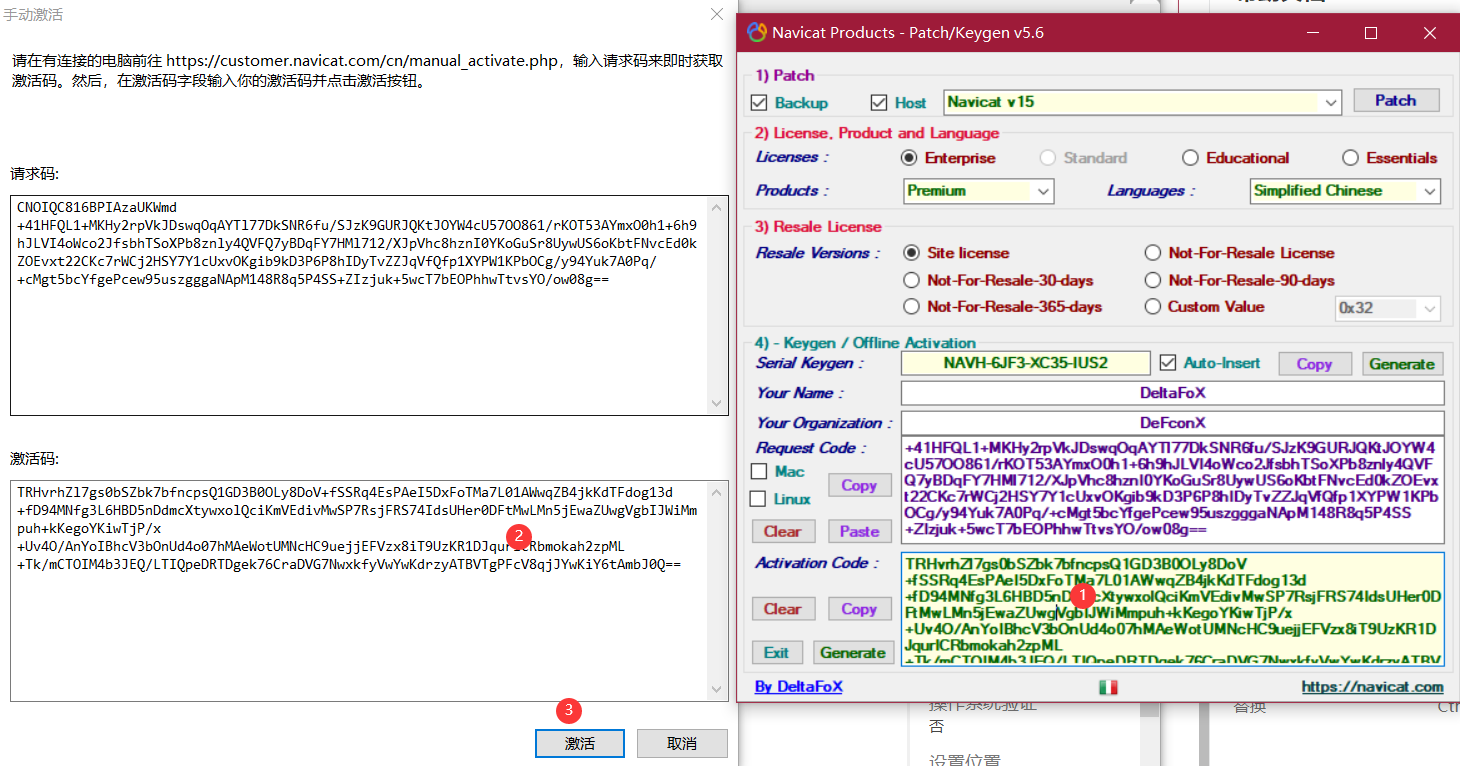
Task: Uncheck the Backup checkbox
Action: [x=760, y=102]
